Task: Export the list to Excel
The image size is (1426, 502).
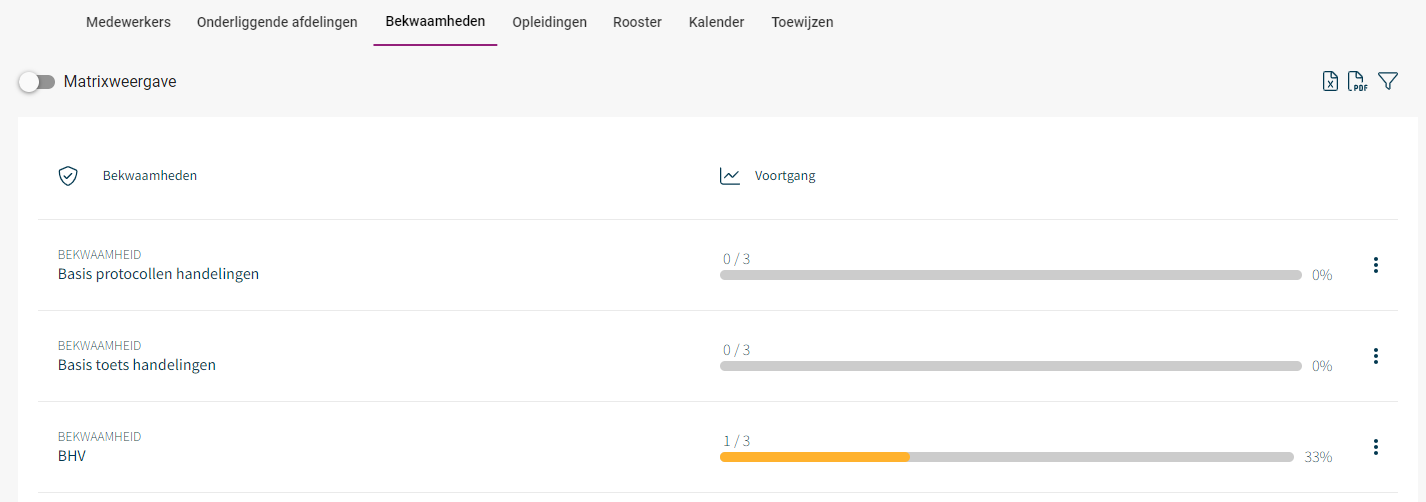Action: (1330, 82)
